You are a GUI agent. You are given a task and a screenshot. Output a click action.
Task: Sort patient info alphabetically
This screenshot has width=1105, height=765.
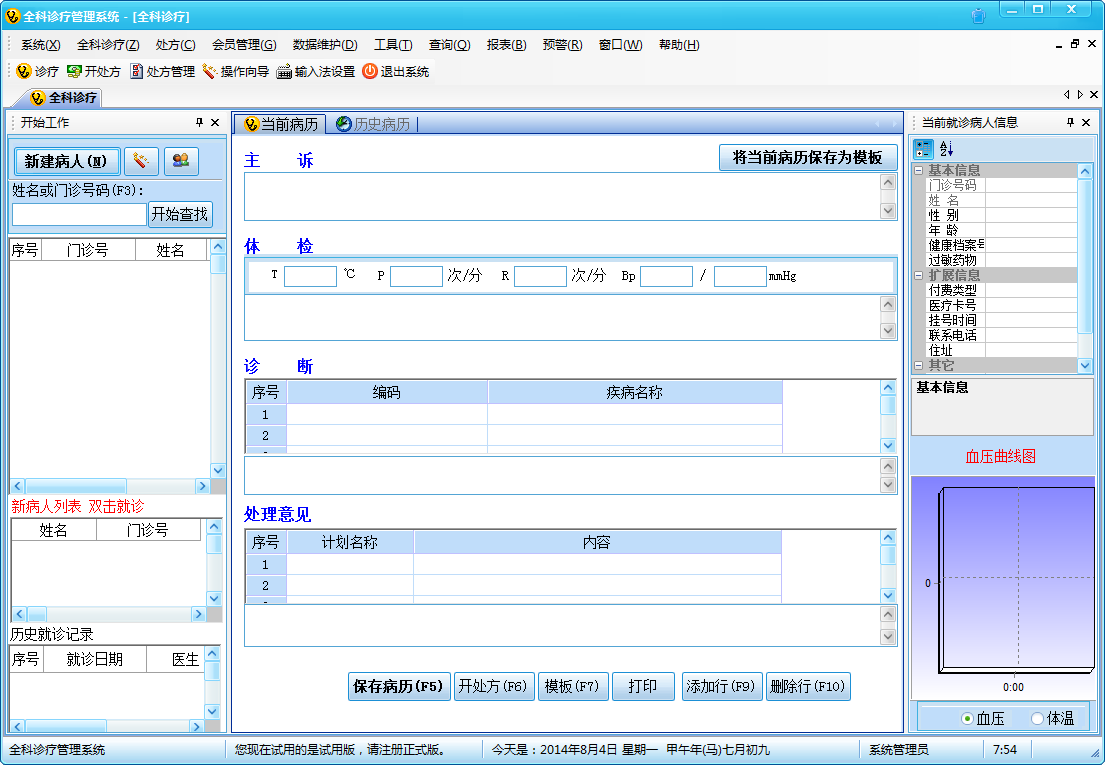point(946,149)
